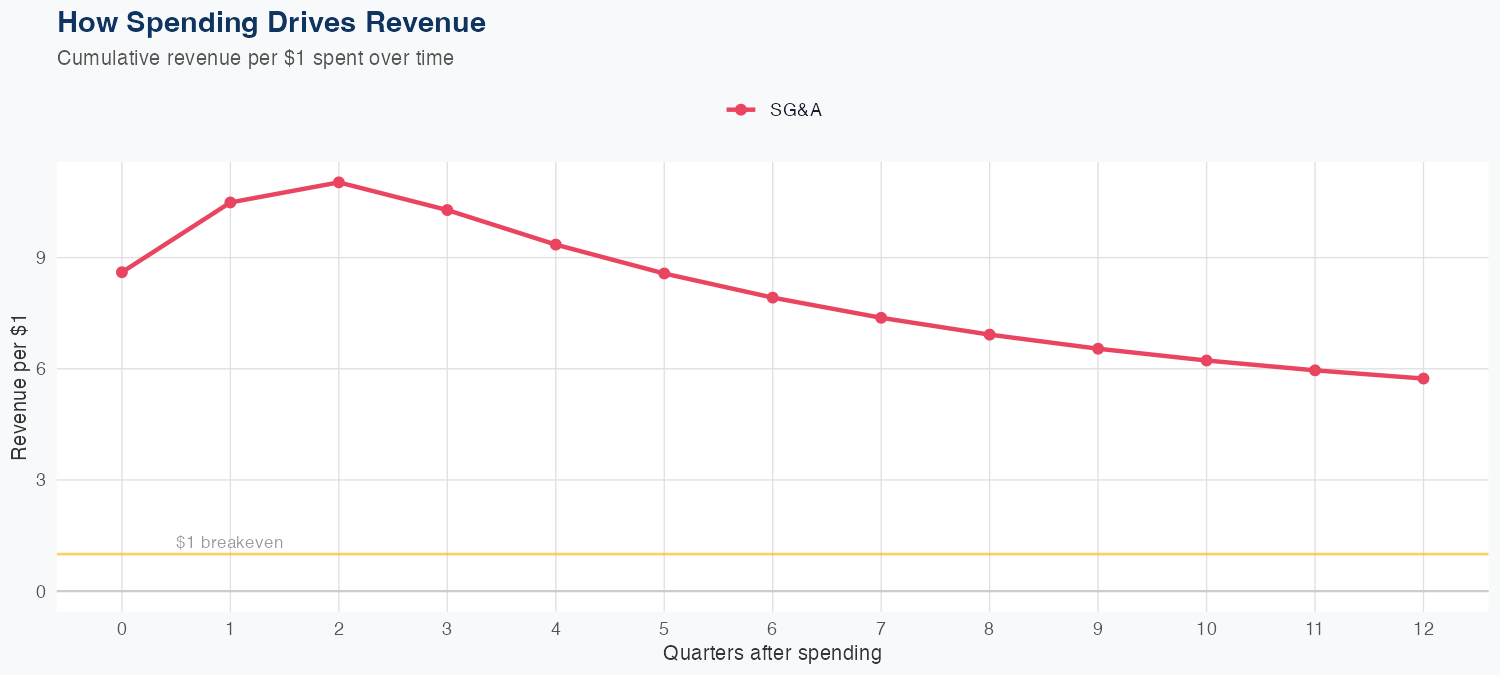
Task: Click the Quarters after spending axis title
Action: pos(772,654)
